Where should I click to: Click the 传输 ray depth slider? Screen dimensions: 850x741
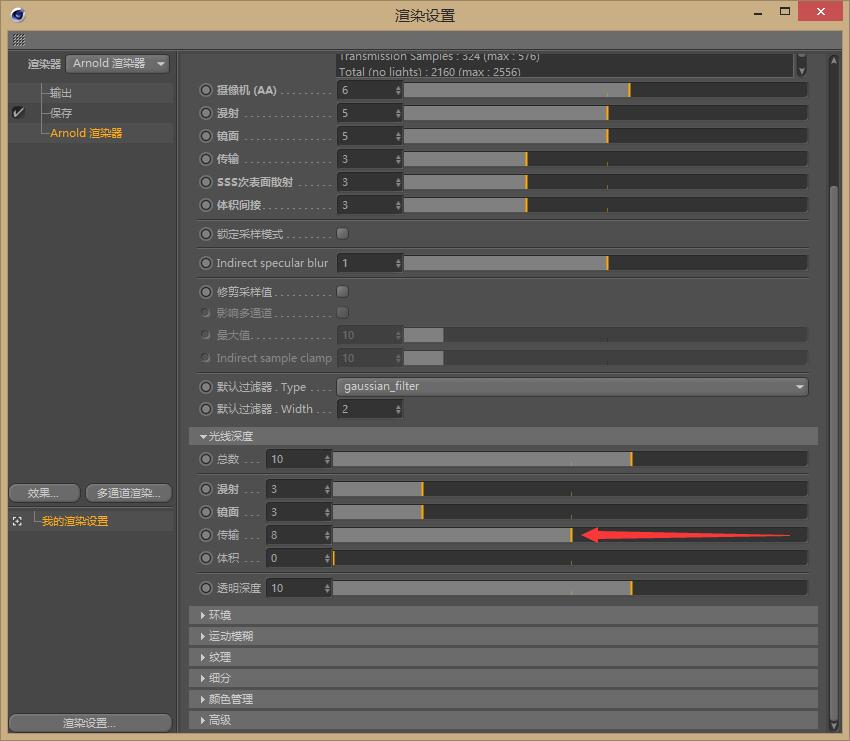[x=570, y=535]
